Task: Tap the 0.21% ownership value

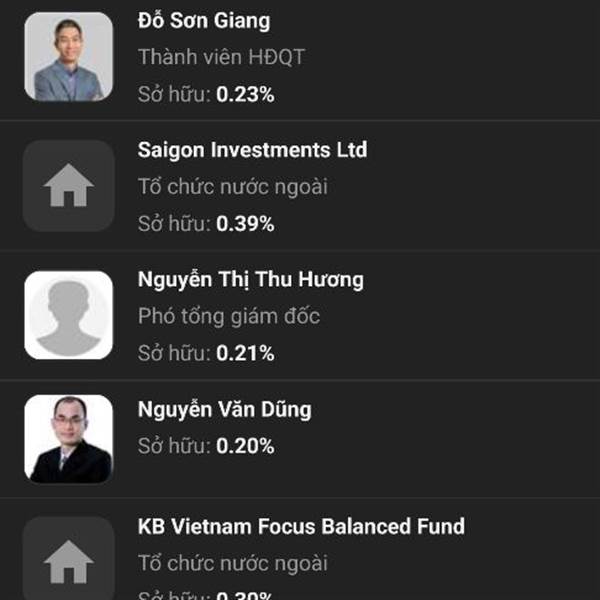Action: tap(245, 353)
